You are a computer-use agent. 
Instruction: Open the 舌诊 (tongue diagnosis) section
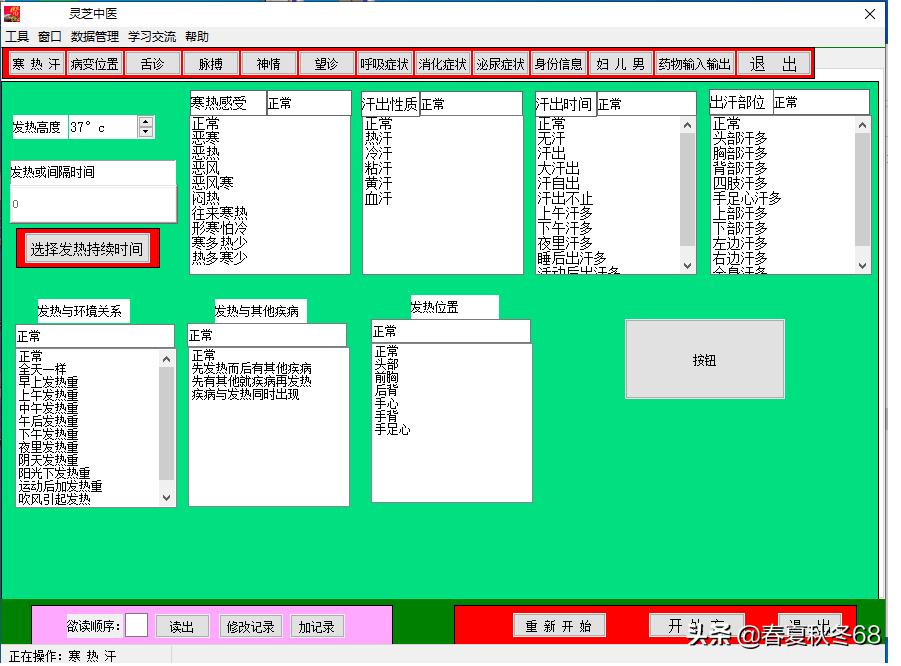[152, 62]
